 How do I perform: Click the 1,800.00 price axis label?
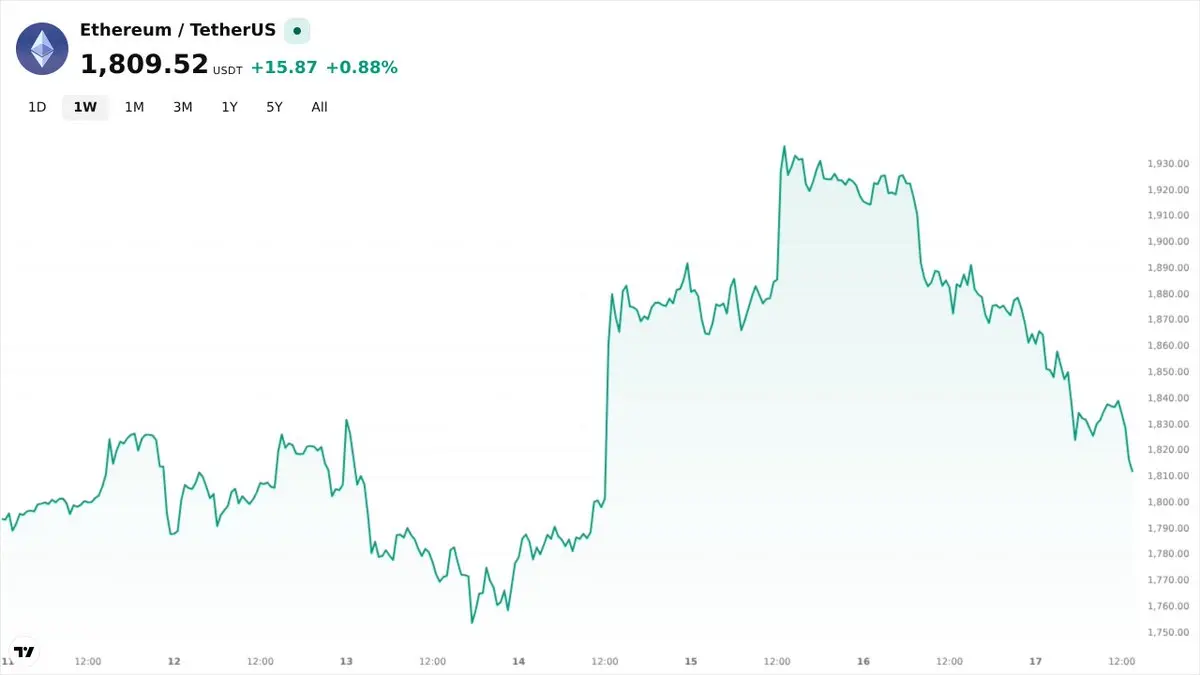[1168, 502]
